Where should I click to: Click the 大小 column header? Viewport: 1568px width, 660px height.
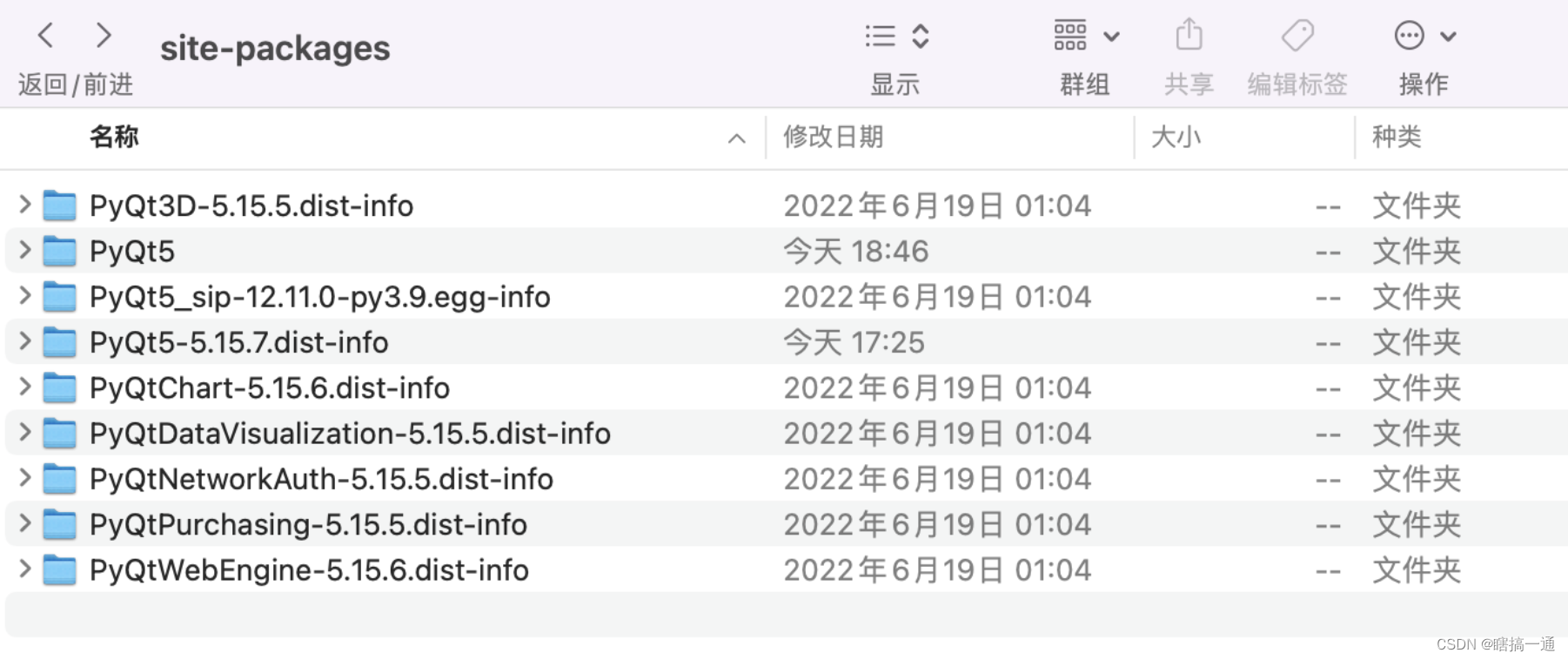point(1177,138)
